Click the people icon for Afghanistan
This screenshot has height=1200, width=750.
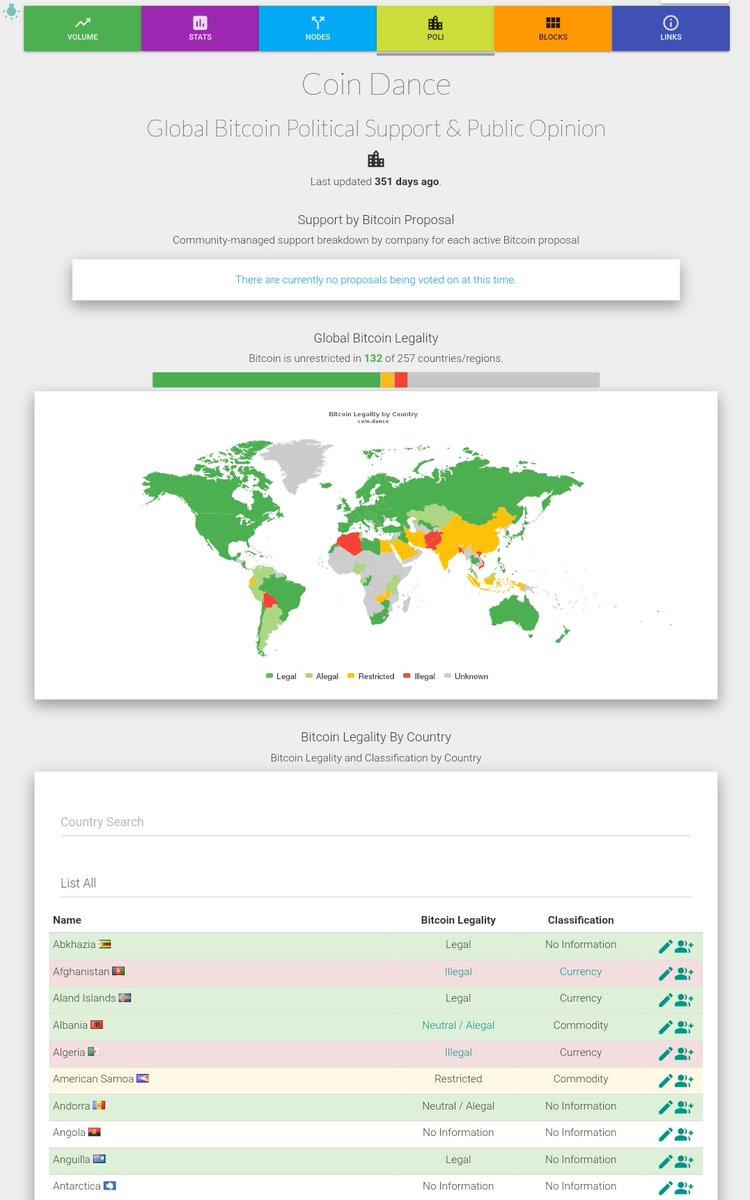pyautogui.click(x=684, y=974)
